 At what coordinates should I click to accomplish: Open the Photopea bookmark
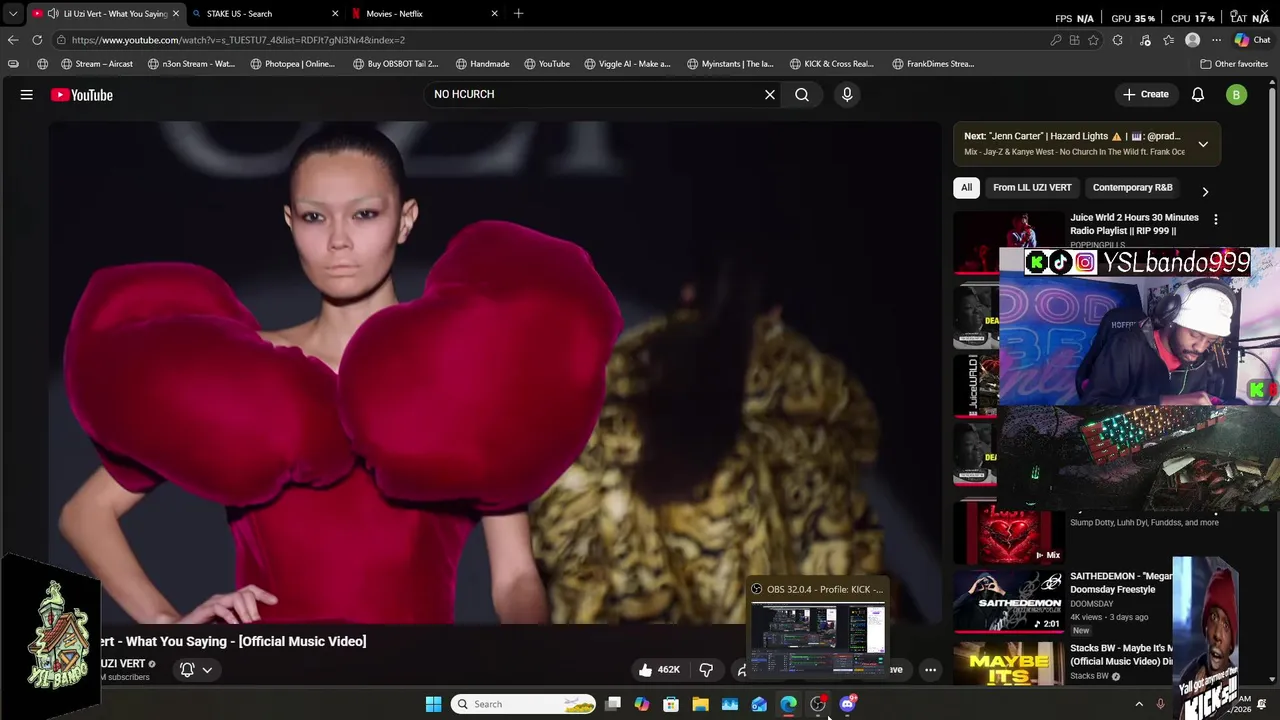pyautogui.click(x=292, y=64)
